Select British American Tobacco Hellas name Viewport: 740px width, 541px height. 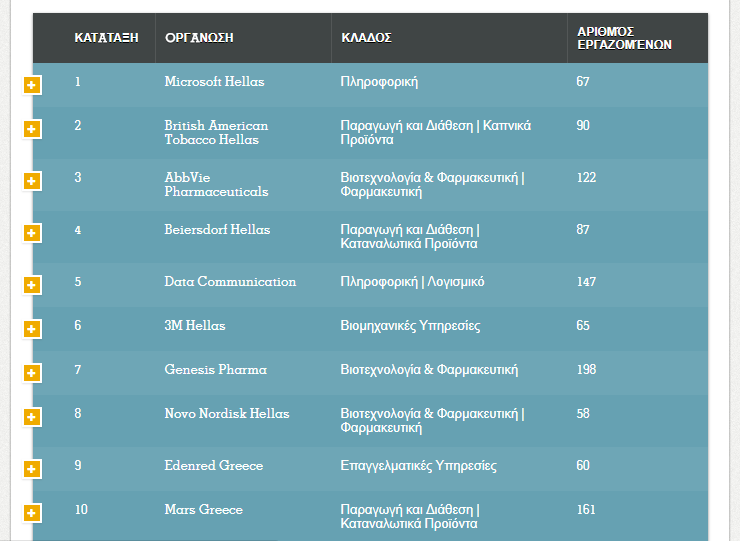pos(216,133)
